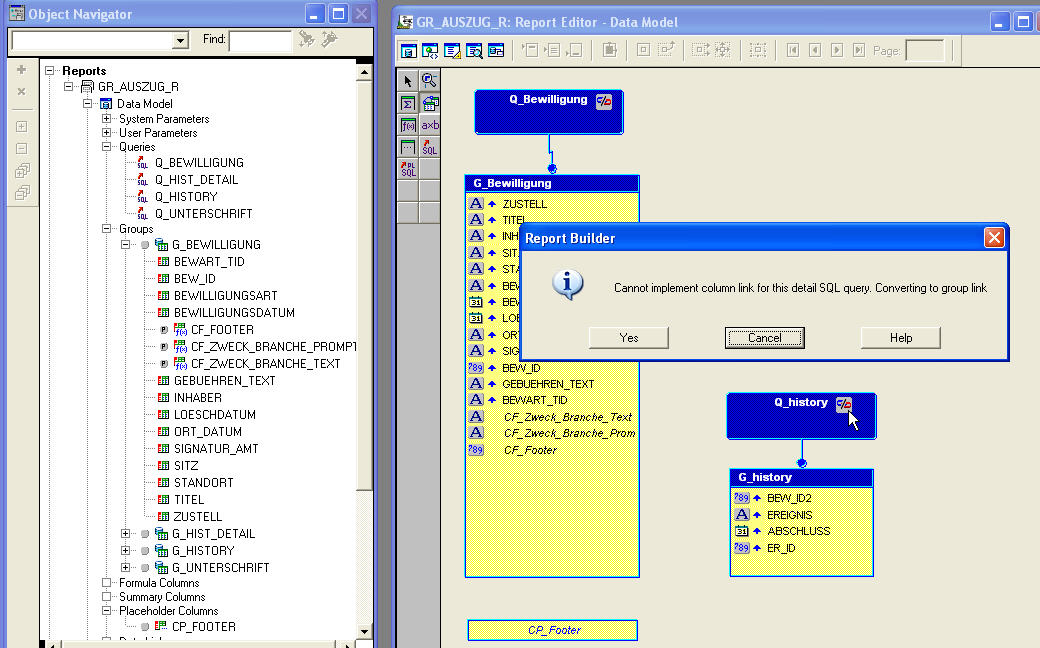Click the Last Page navigation icon

point(859,50)
